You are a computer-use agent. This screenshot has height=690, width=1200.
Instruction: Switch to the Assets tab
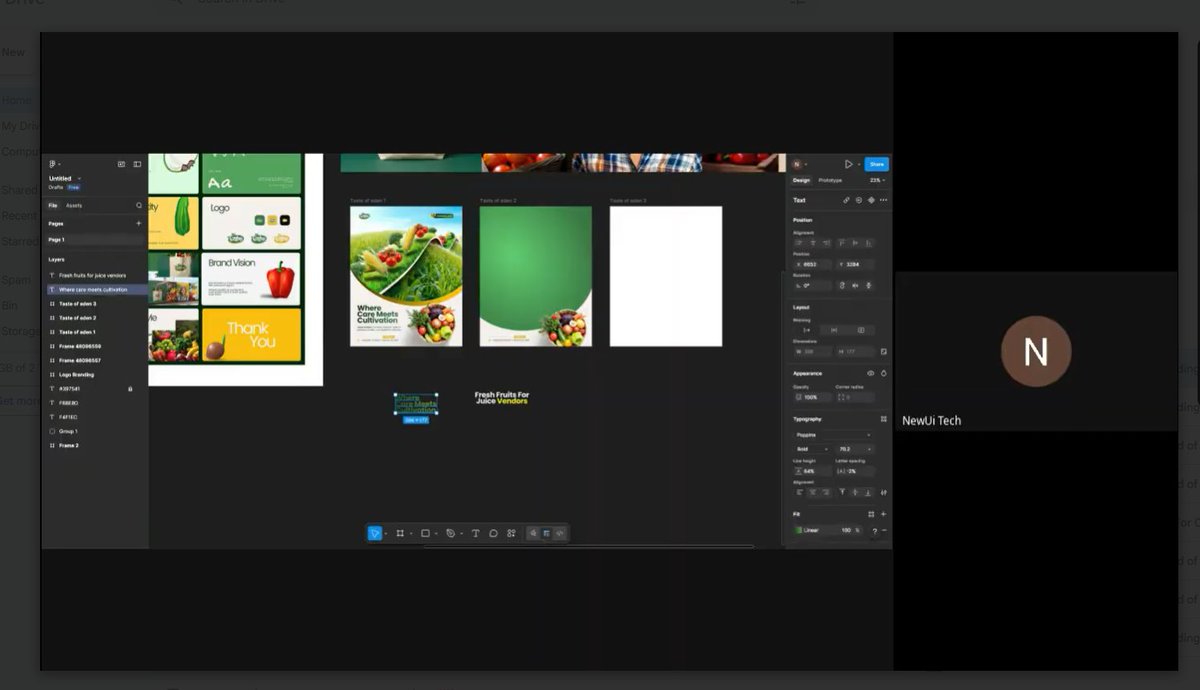coord(74,205)
